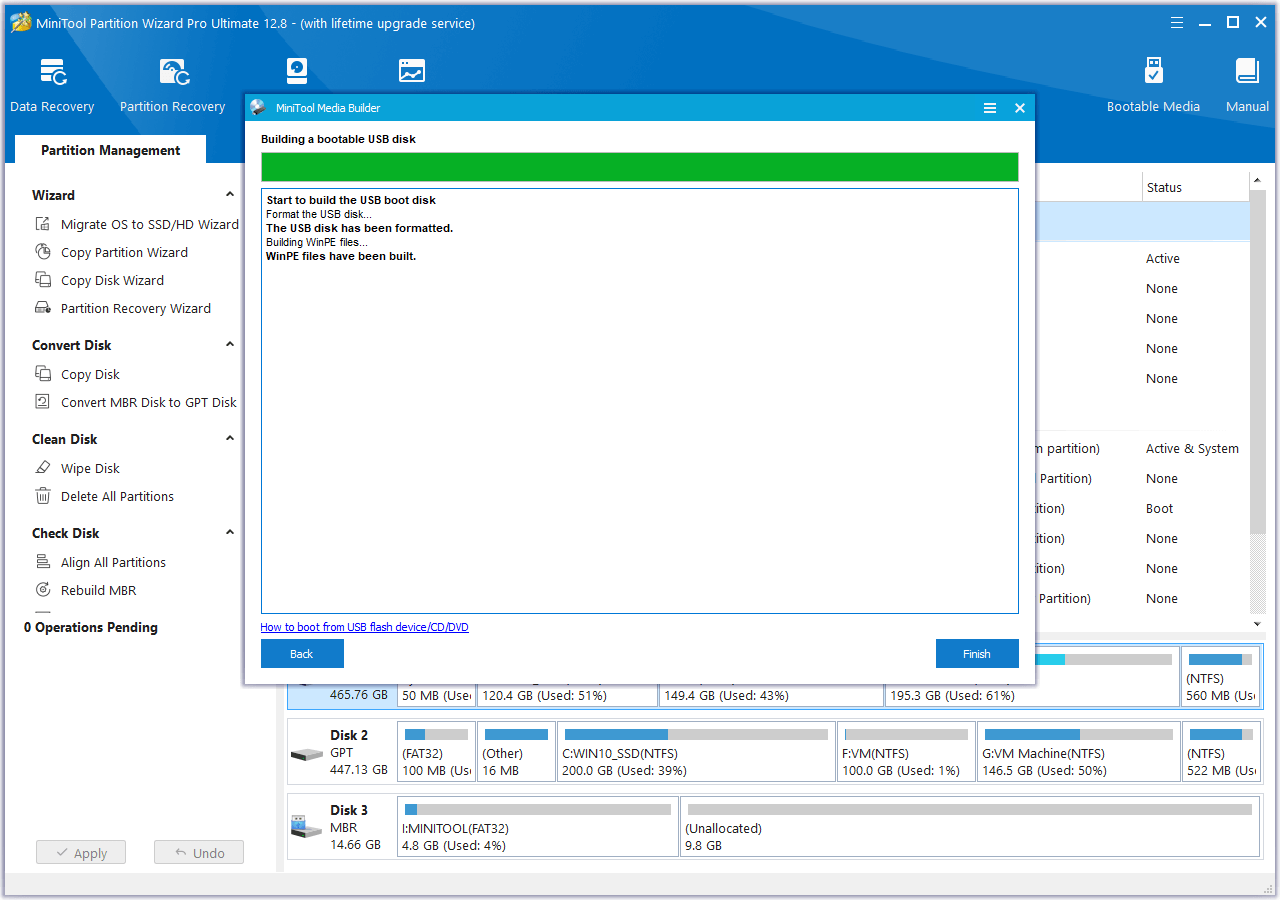Click the Disk Benchmark toolbar icon
This screenshot has width=1280, height=900.
point(297,71)
